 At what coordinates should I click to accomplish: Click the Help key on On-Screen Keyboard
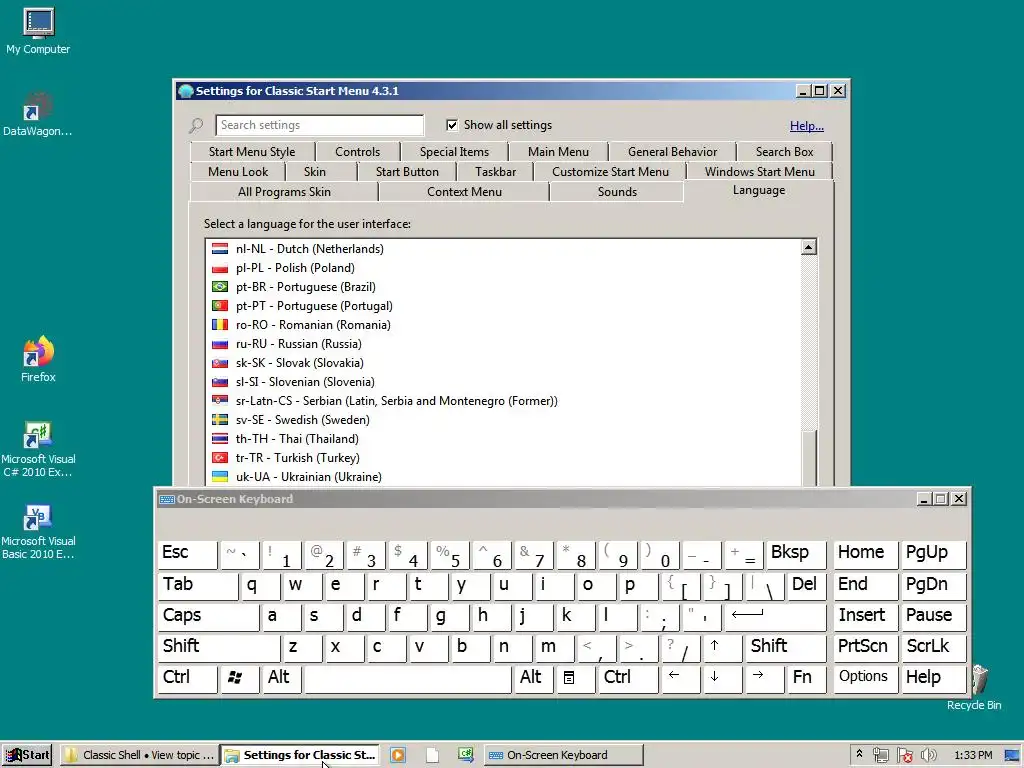tap(933, 678)
